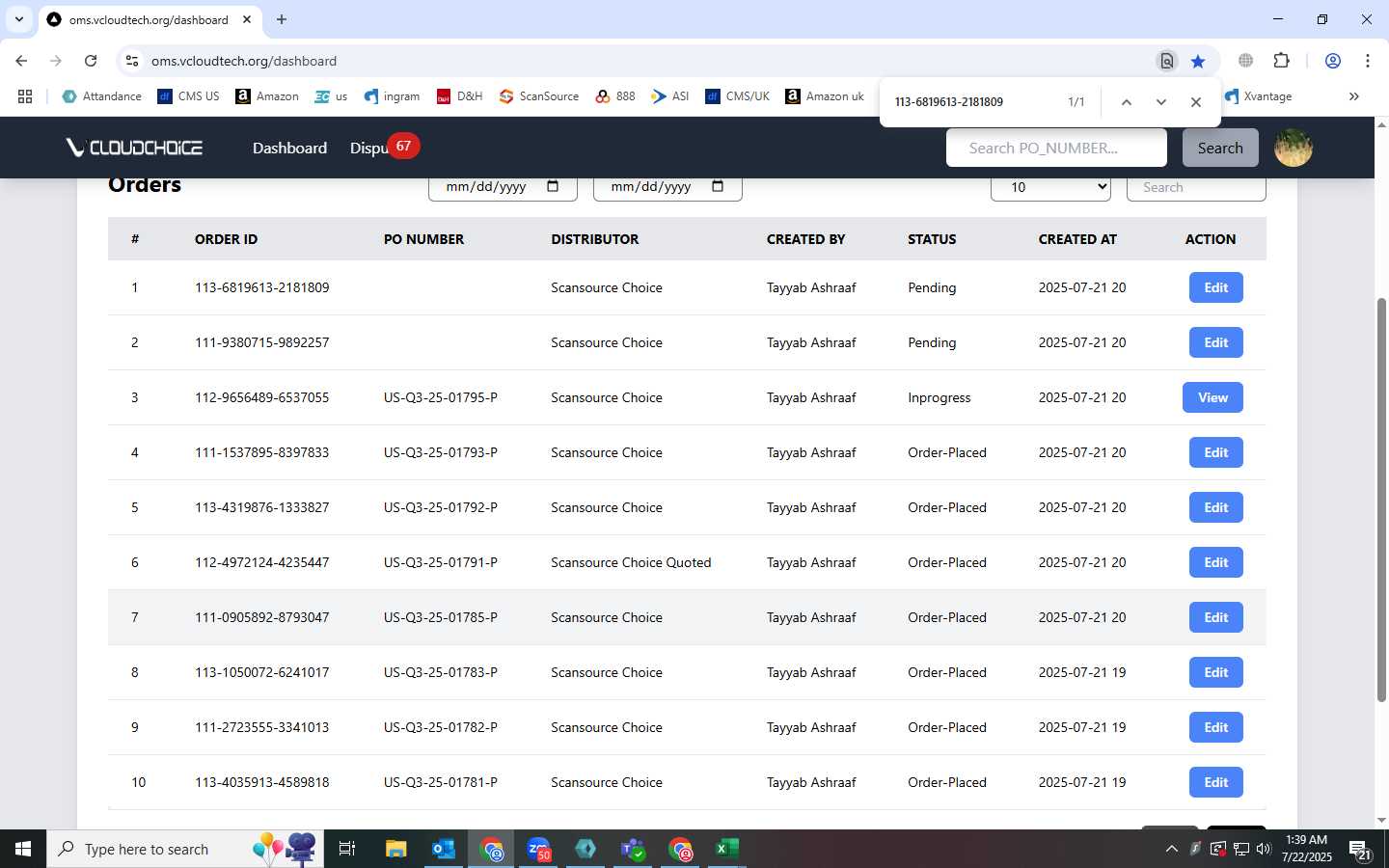1389x868 pixels.
Task: Open Task View taskbar icon
Action: click(347, 849)
